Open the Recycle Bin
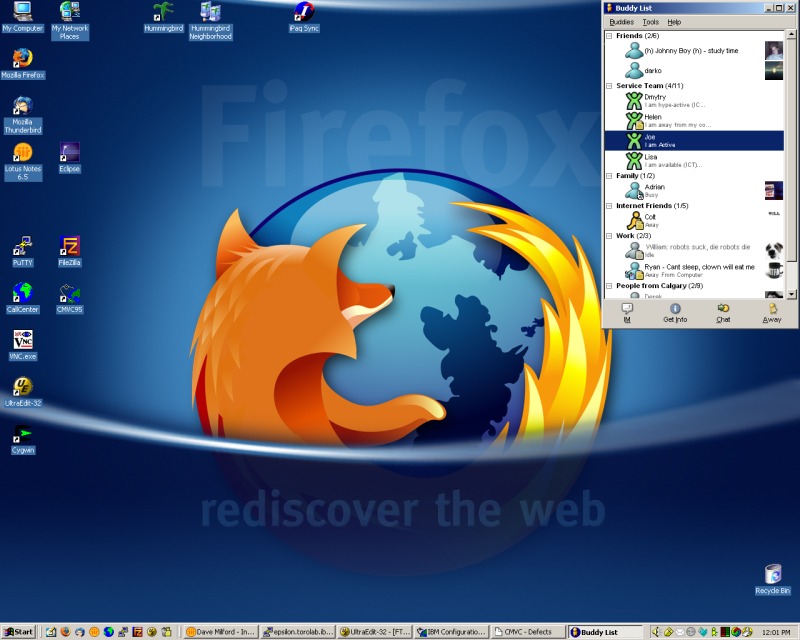Screen dimensions: 800x640 [773, 575]
